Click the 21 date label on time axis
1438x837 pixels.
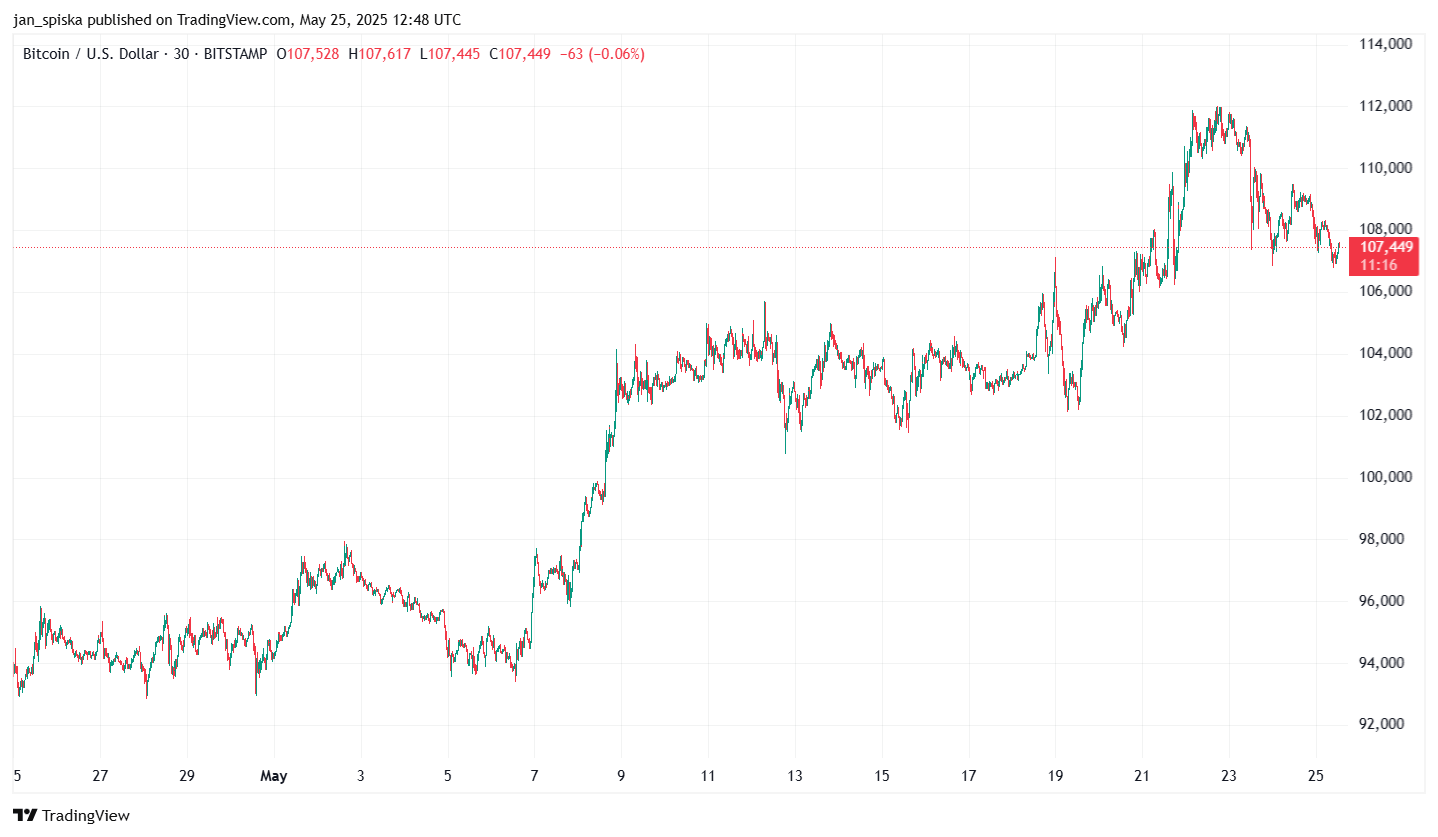1142,776
